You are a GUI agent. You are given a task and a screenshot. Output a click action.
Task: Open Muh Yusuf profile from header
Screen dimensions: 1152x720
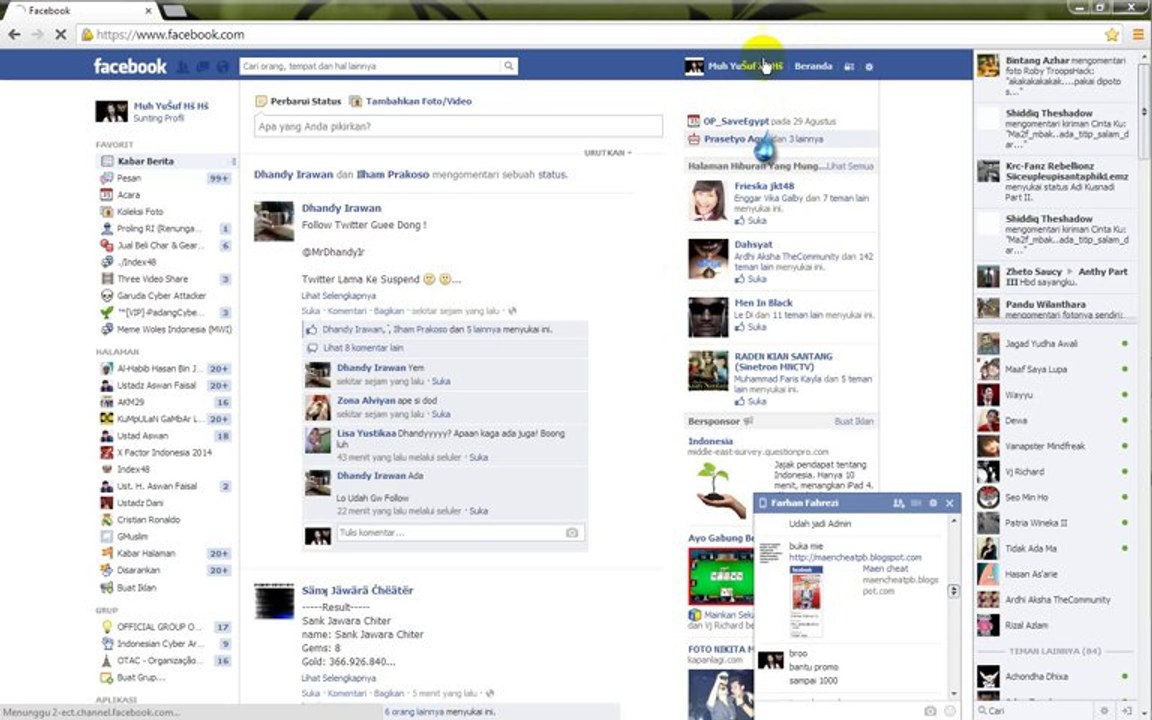pos(734,66)
